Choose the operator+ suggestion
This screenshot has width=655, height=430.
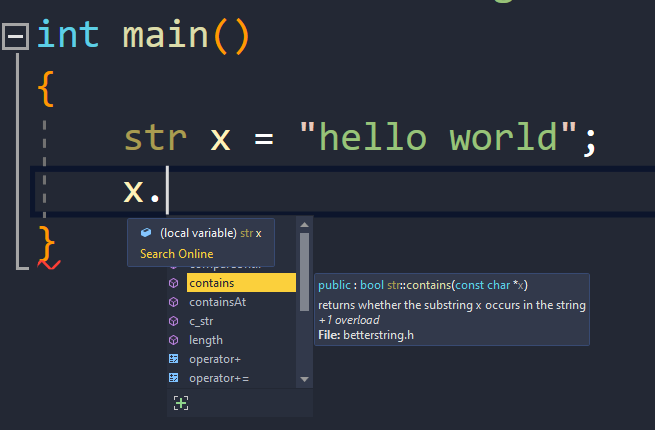point(215,359)
